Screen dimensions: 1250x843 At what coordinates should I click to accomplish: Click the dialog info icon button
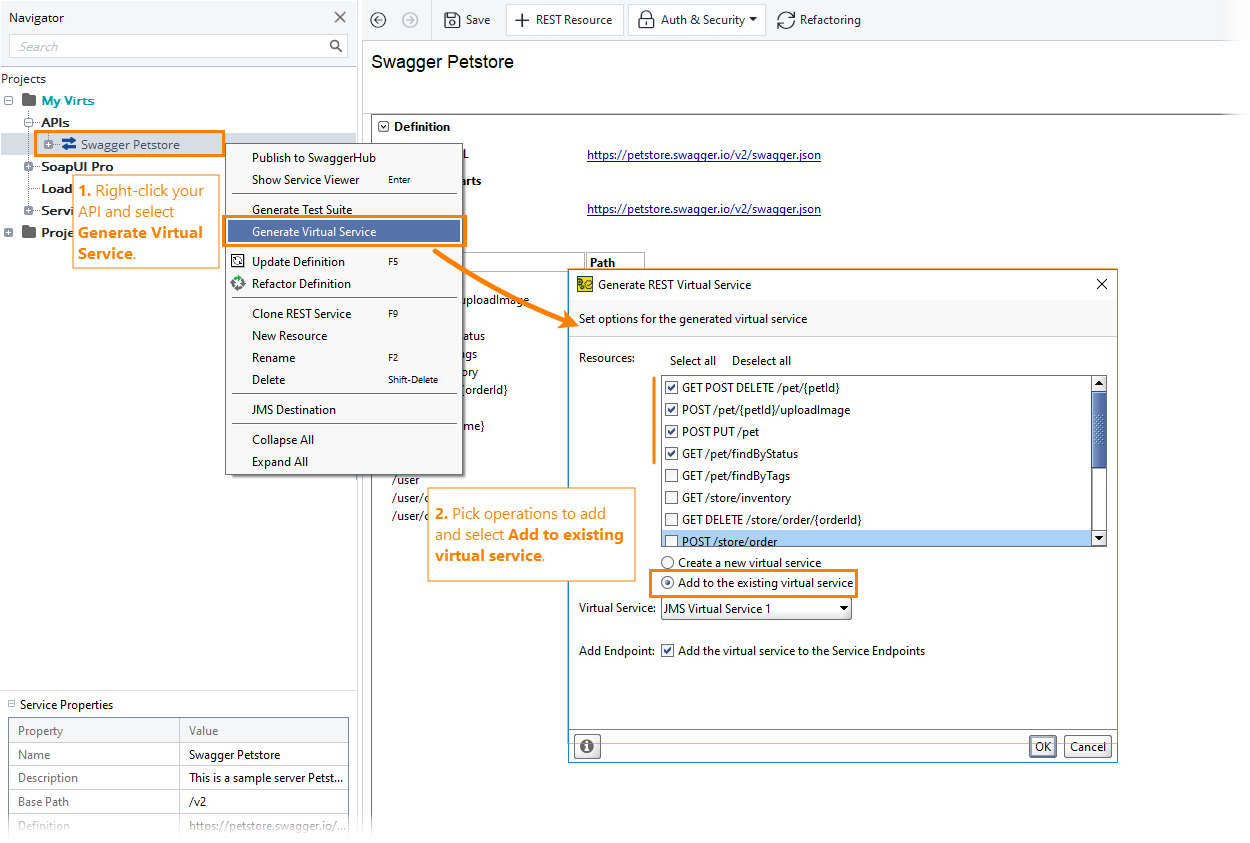click(x=587, y=746)
